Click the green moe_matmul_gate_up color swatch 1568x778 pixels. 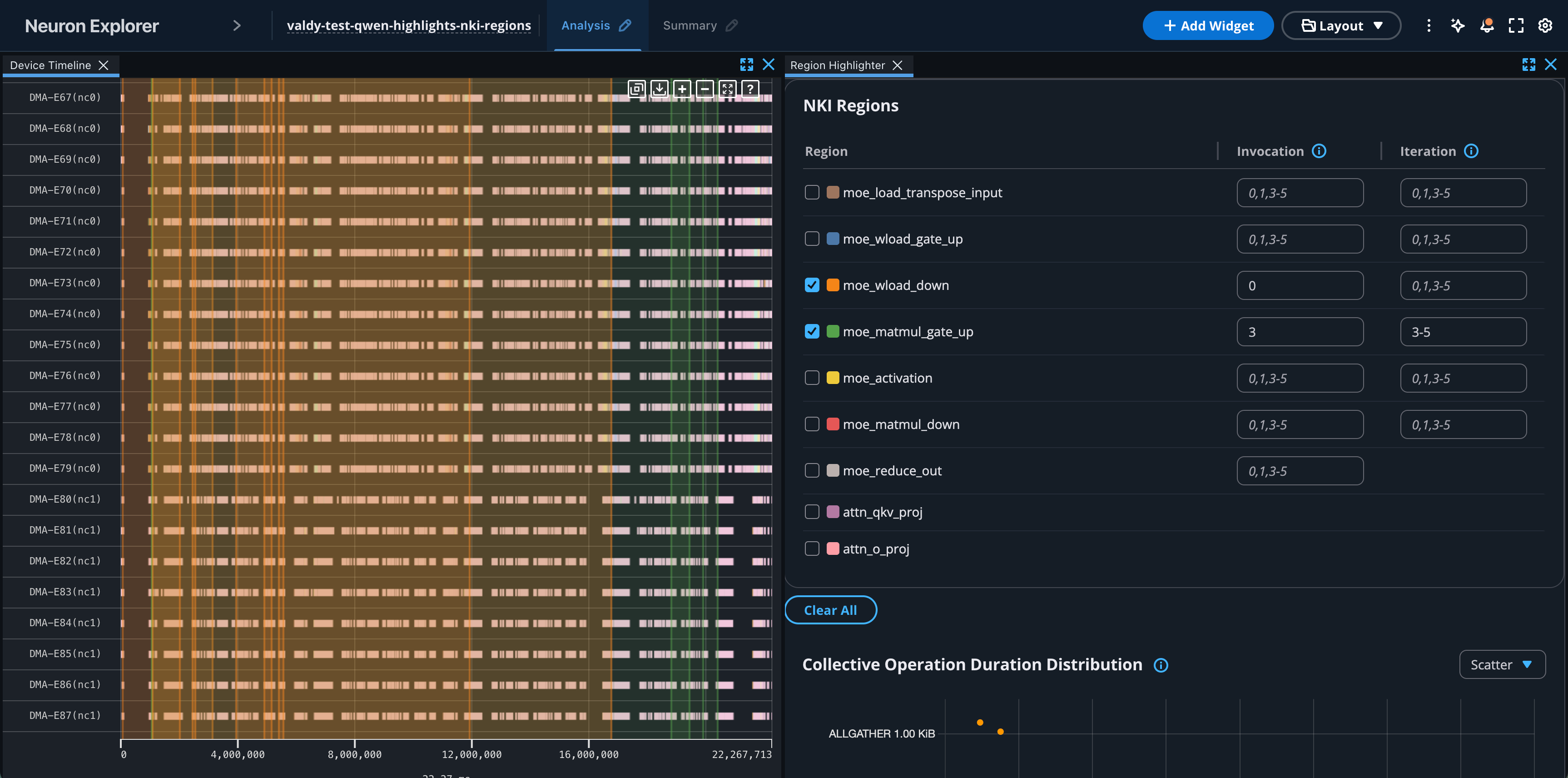pos(833,331)
